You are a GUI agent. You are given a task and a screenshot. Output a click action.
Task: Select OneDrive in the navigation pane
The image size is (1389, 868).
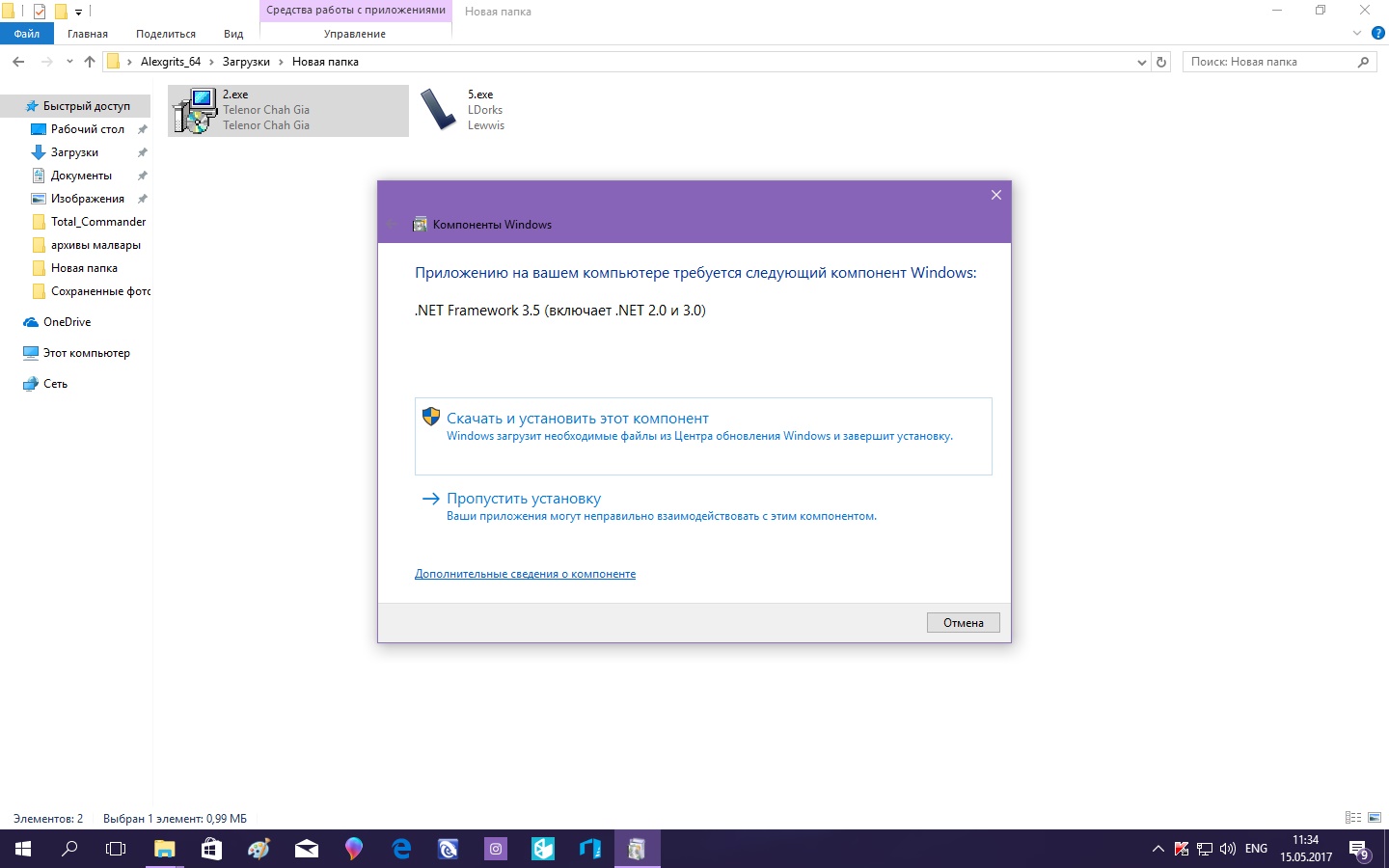[x=67, y=322]
